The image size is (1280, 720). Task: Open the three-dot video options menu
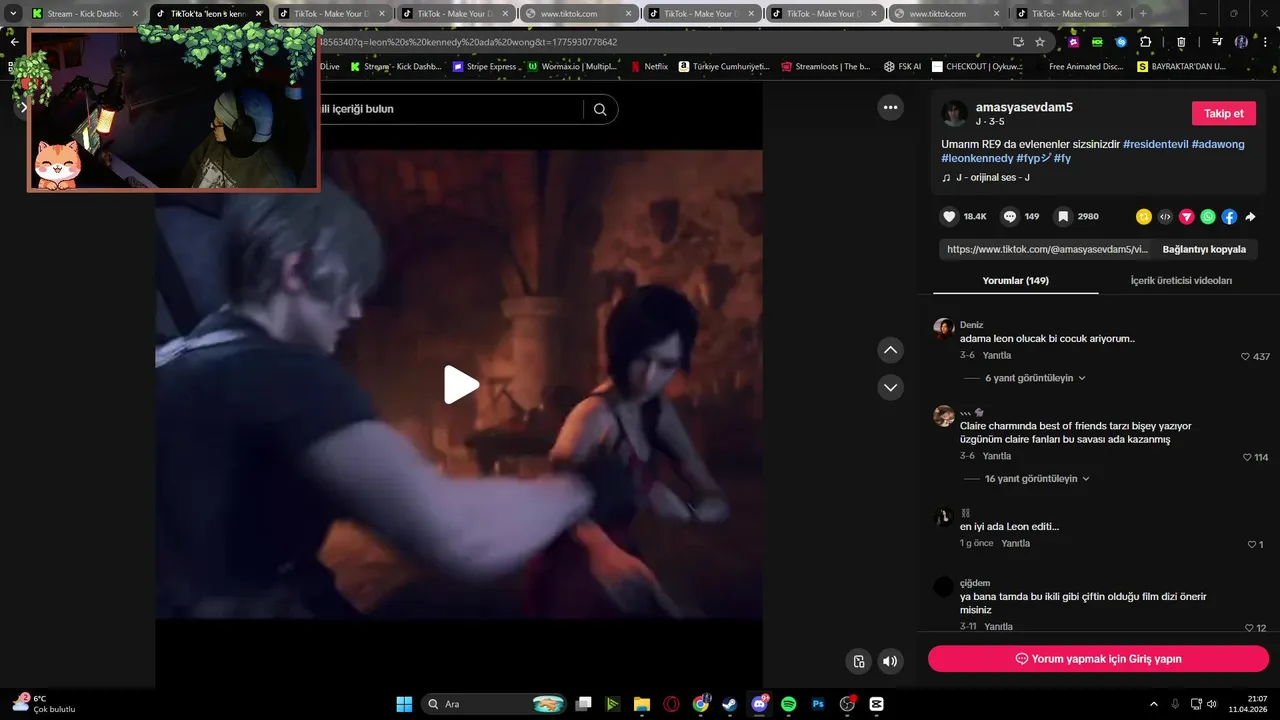[x=890, y=107]
